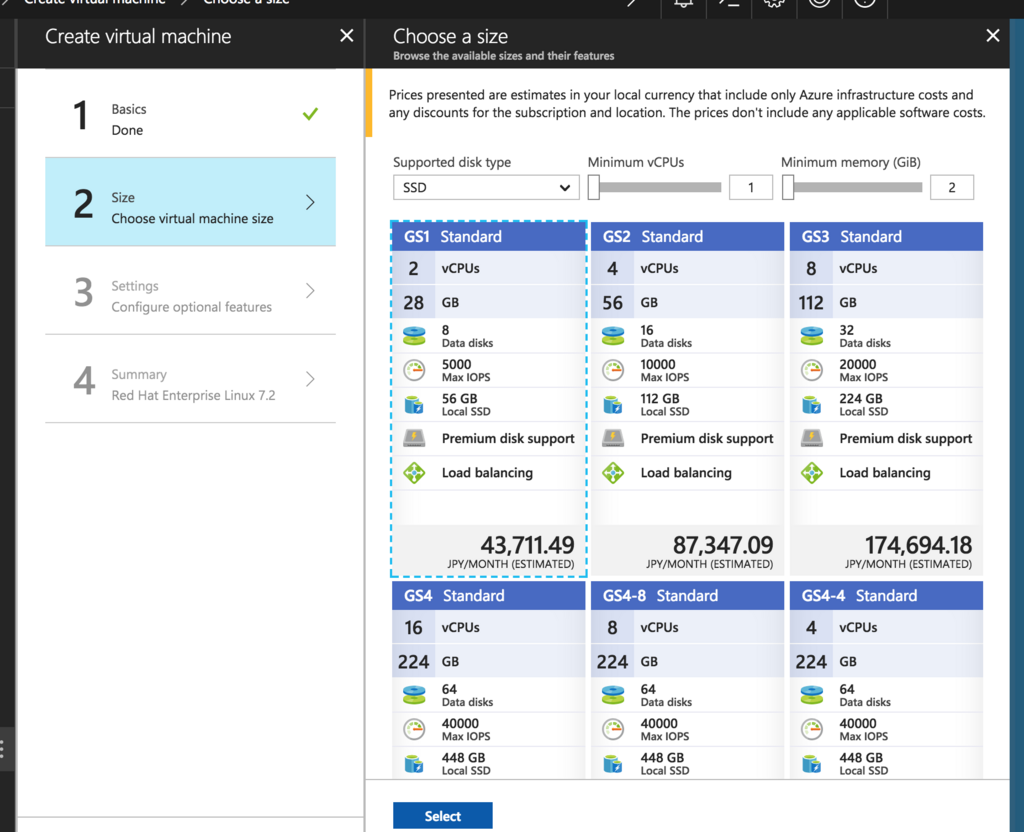This screenshot has width=1024, height=832.
Task: Click the GS1 Load balancing icon
Action: [x=414, y=472]
